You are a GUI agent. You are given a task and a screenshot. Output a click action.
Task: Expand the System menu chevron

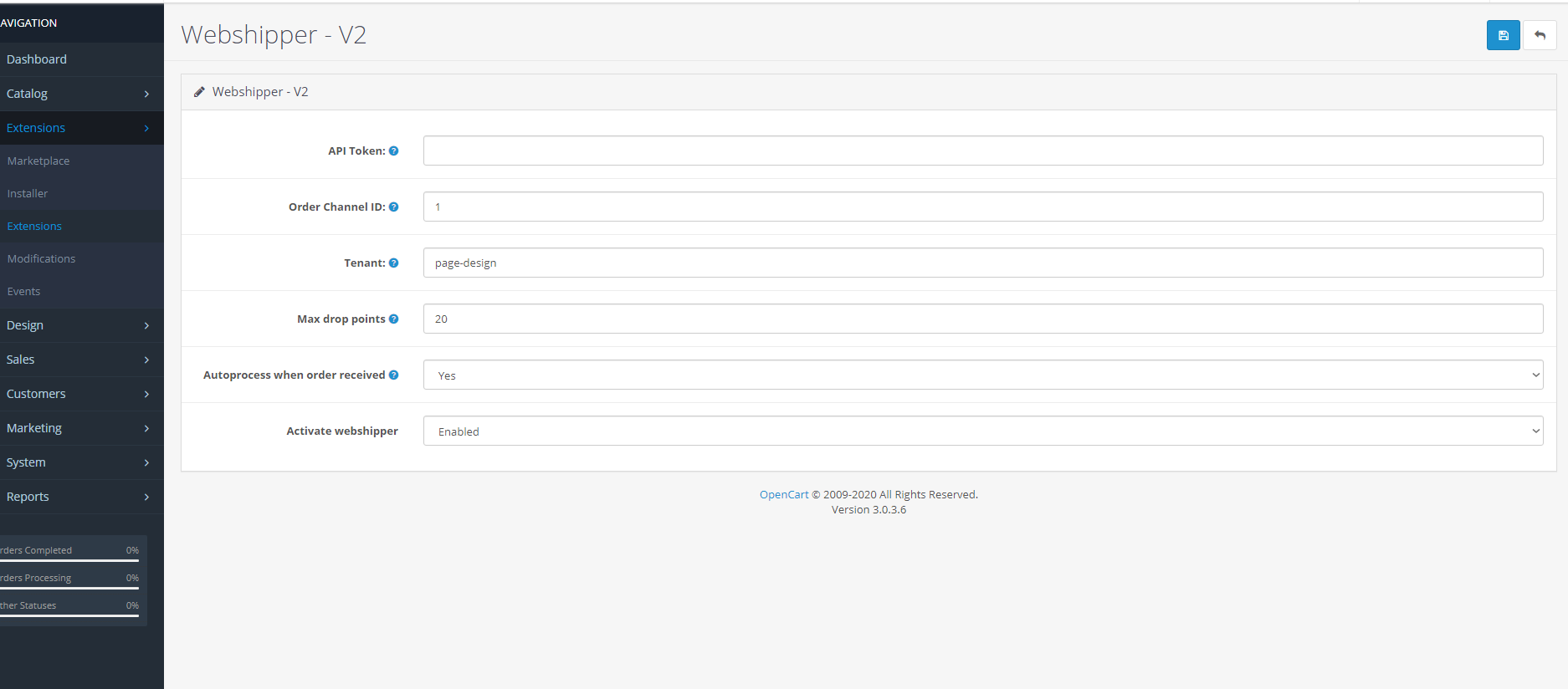point(146,462)
